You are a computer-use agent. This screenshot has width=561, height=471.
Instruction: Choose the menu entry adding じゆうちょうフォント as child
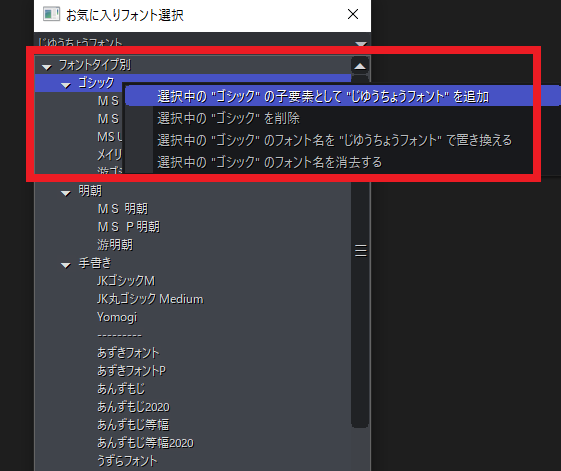323,97
